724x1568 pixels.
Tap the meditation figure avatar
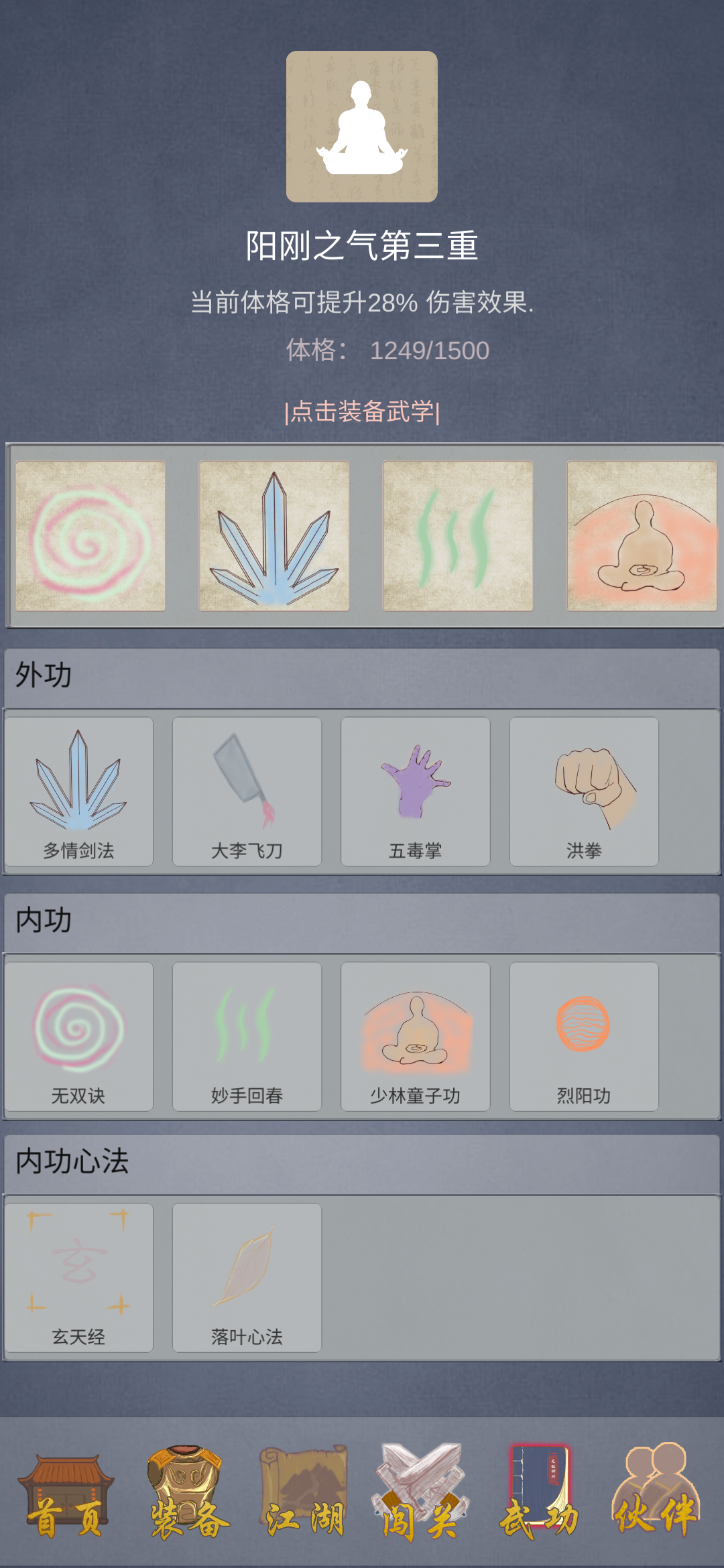pyautogui.click(x=362, y=127)
